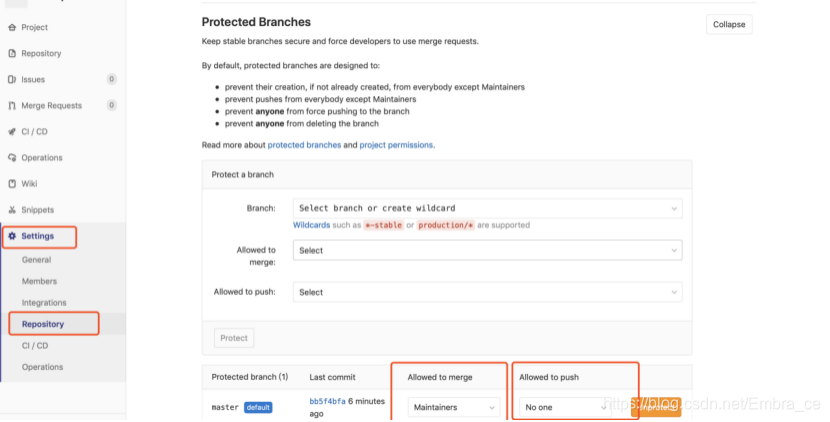This screenshot has height=422, width=830.
Task: Click the Operations icon in sidebar
Action: [12, 158]
